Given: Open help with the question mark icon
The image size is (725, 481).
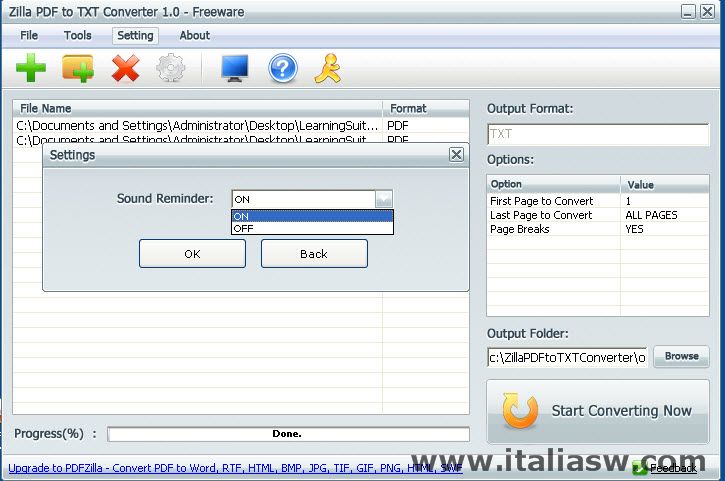Looking at the screenshot, I should [283, 68].
